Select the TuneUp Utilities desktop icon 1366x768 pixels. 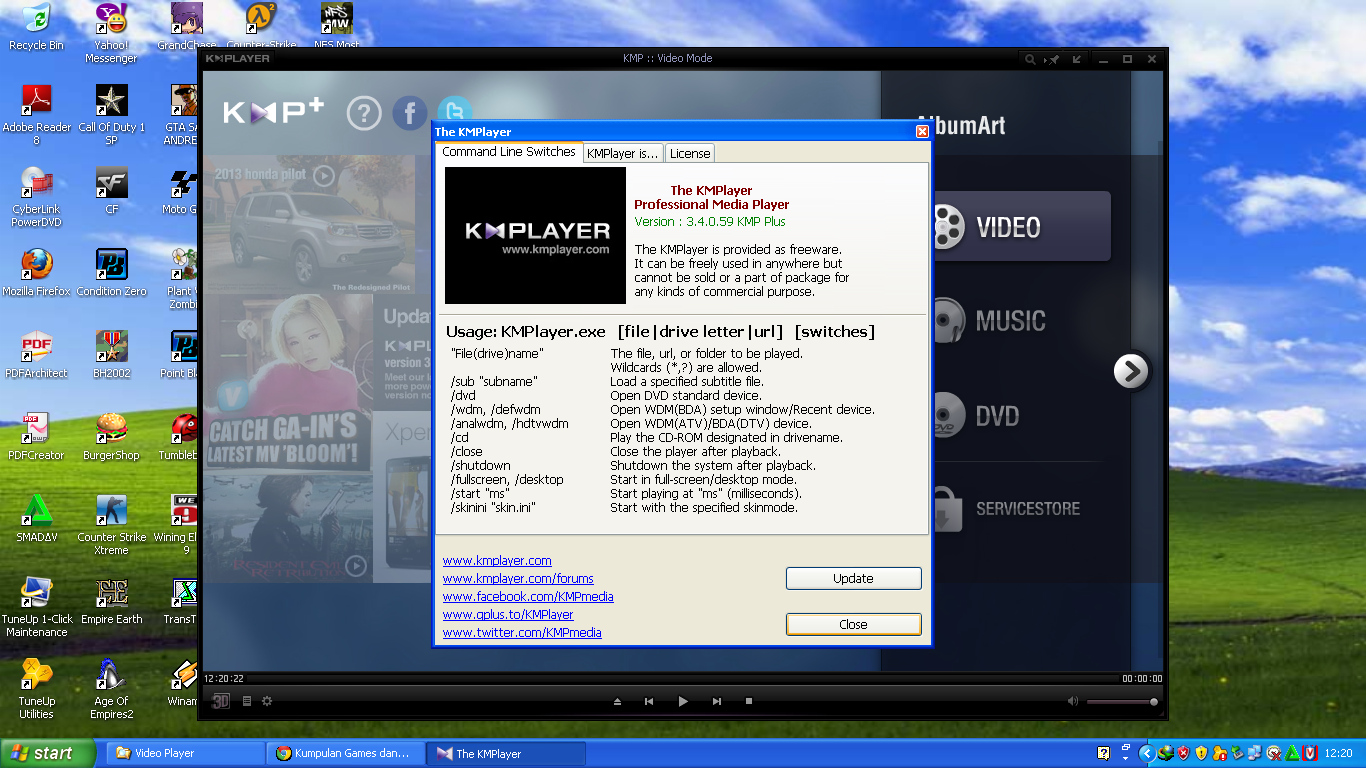point(36,688)
